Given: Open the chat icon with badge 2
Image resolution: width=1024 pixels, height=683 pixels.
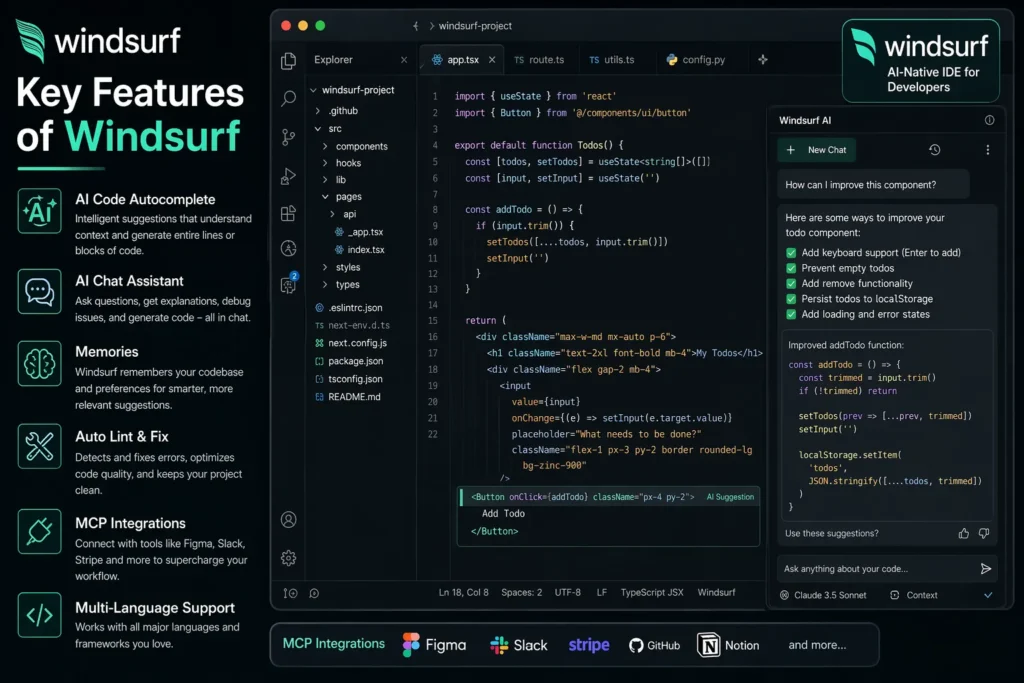Looking at the screenshot, I should point(289,284).
